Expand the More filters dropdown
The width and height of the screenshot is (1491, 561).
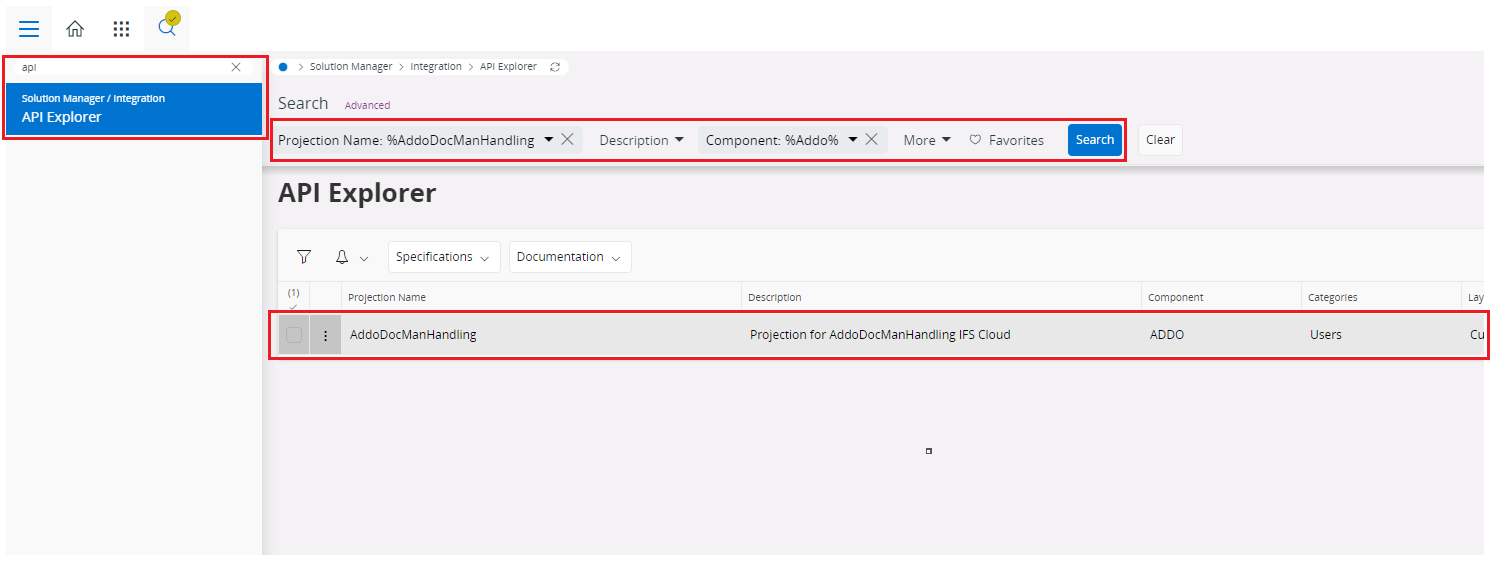[927, 140]
